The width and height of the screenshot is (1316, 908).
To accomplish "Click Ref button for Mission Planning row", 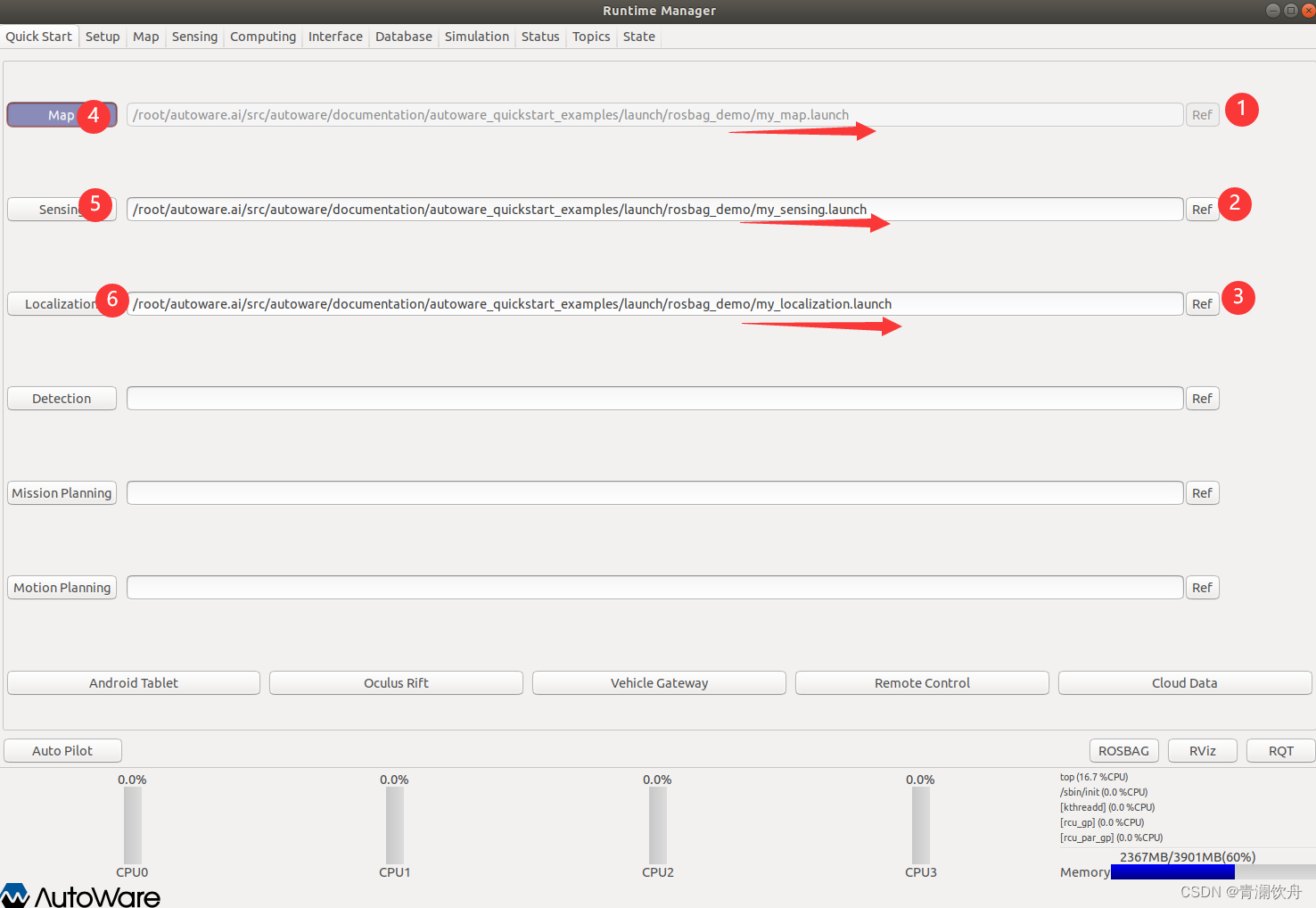I will (x=1202, y=493).
